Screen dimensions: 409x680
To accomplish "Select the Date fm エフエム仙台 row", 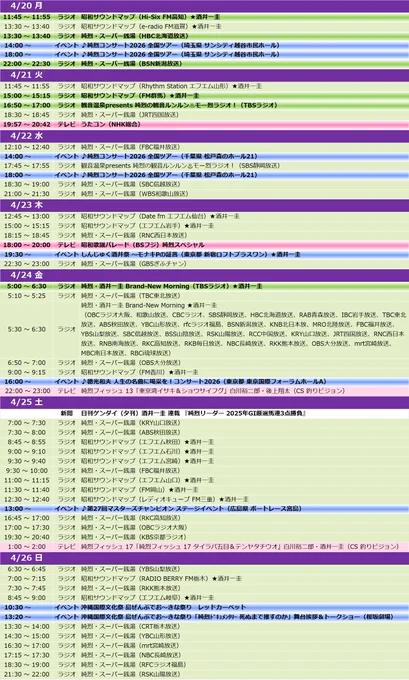I will (x=204, y=216).
